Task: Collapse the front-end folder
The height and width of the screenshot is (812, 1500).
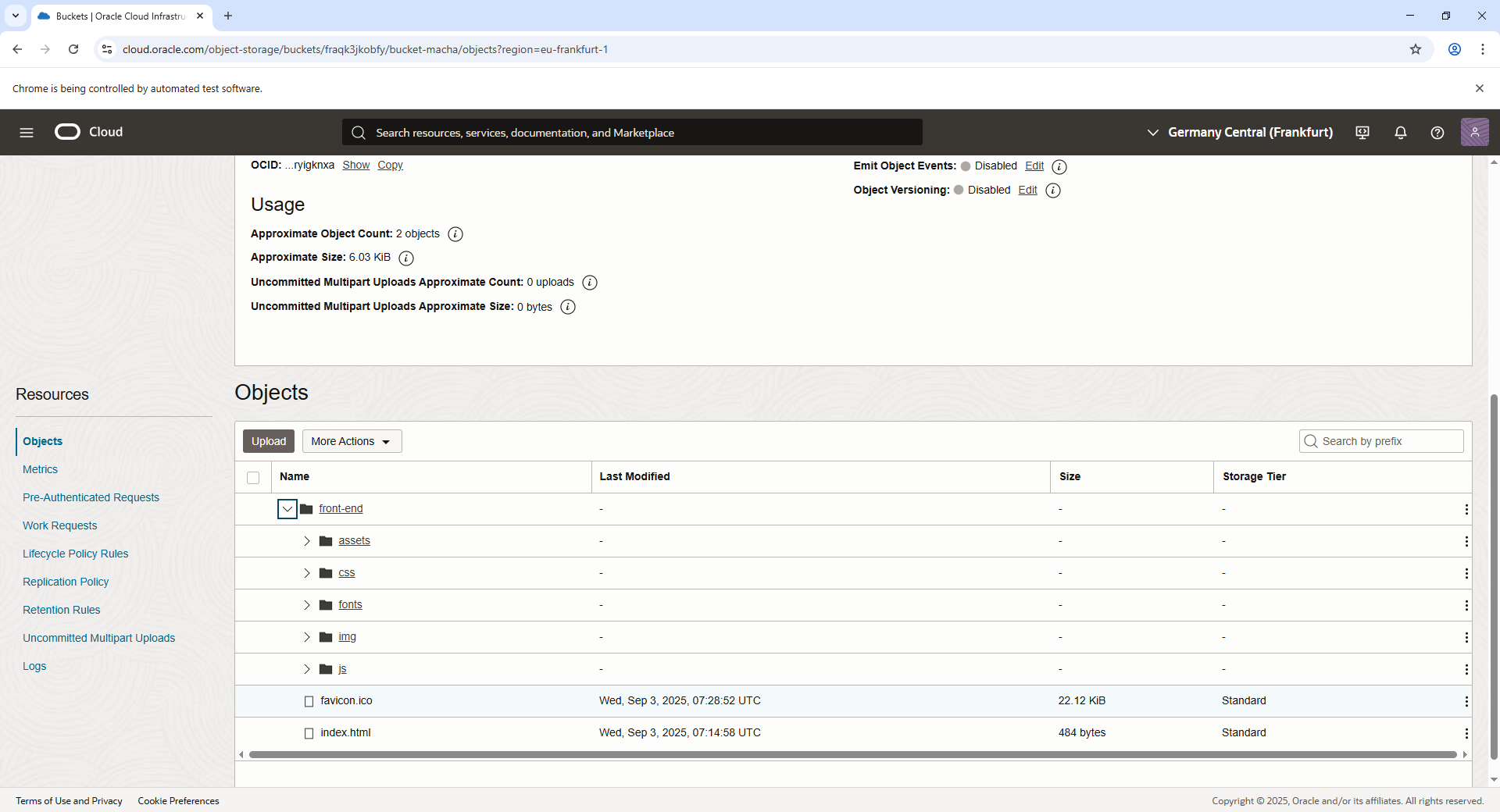Action: 287,509
